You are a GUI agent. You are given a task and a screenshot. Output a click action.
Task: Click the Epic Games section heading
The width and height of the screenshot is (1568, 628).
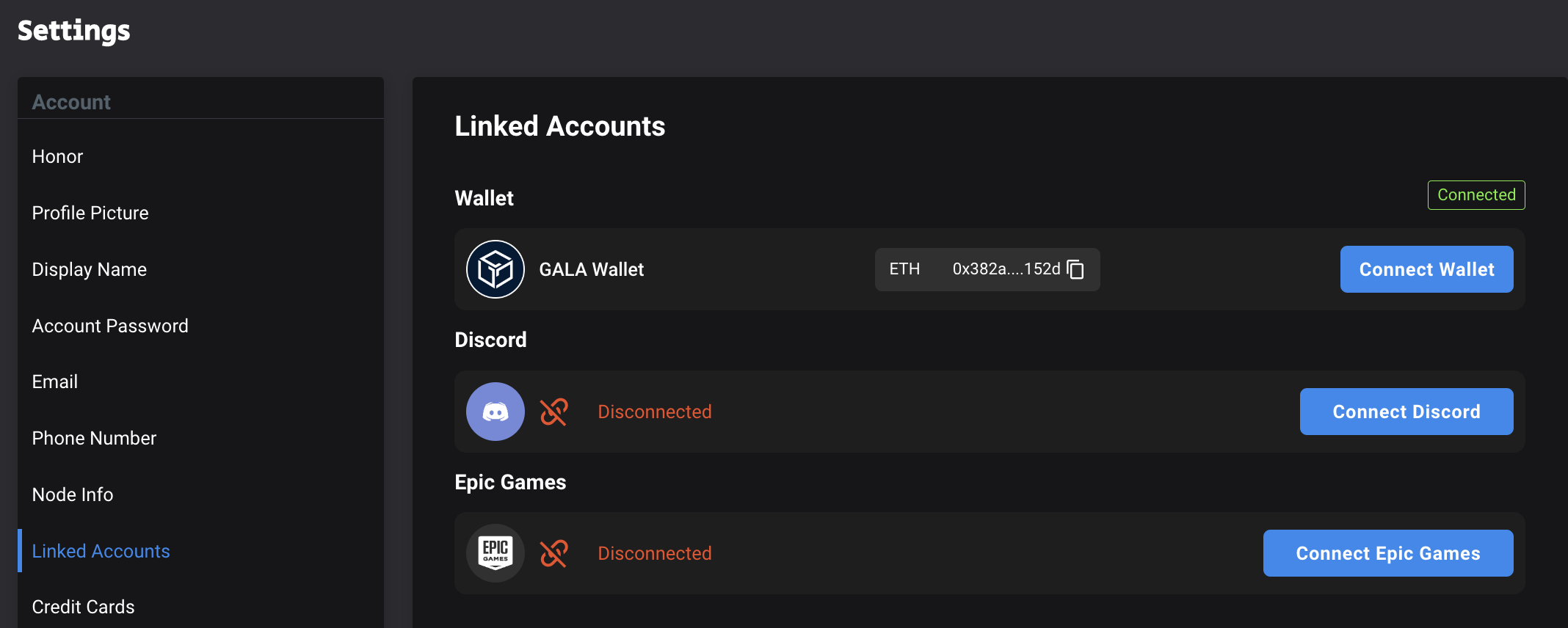(511, 482)
